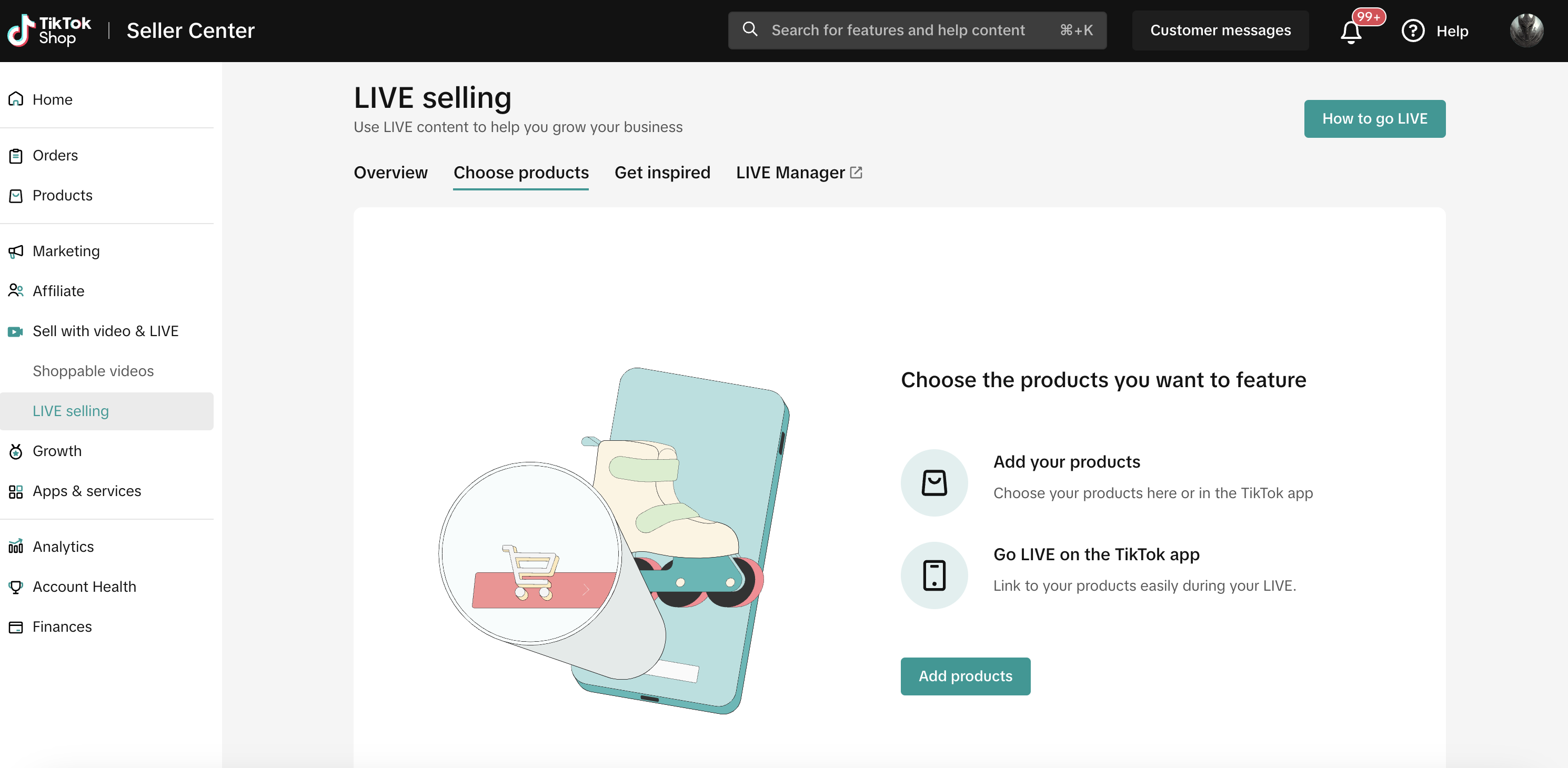Open Customer messages
Image resolution: width=1568 pixels, height=768 pixels.
(x=1220, y=31)
